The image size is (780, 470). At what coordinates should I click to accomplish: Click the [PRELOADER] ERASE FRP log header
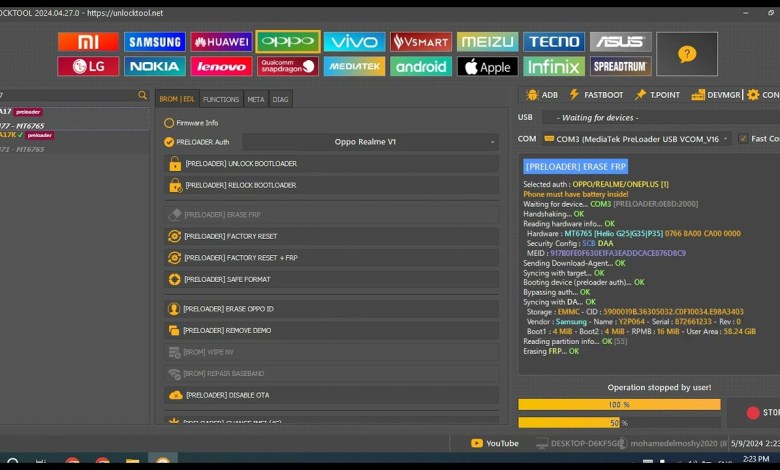click(576, 167)
